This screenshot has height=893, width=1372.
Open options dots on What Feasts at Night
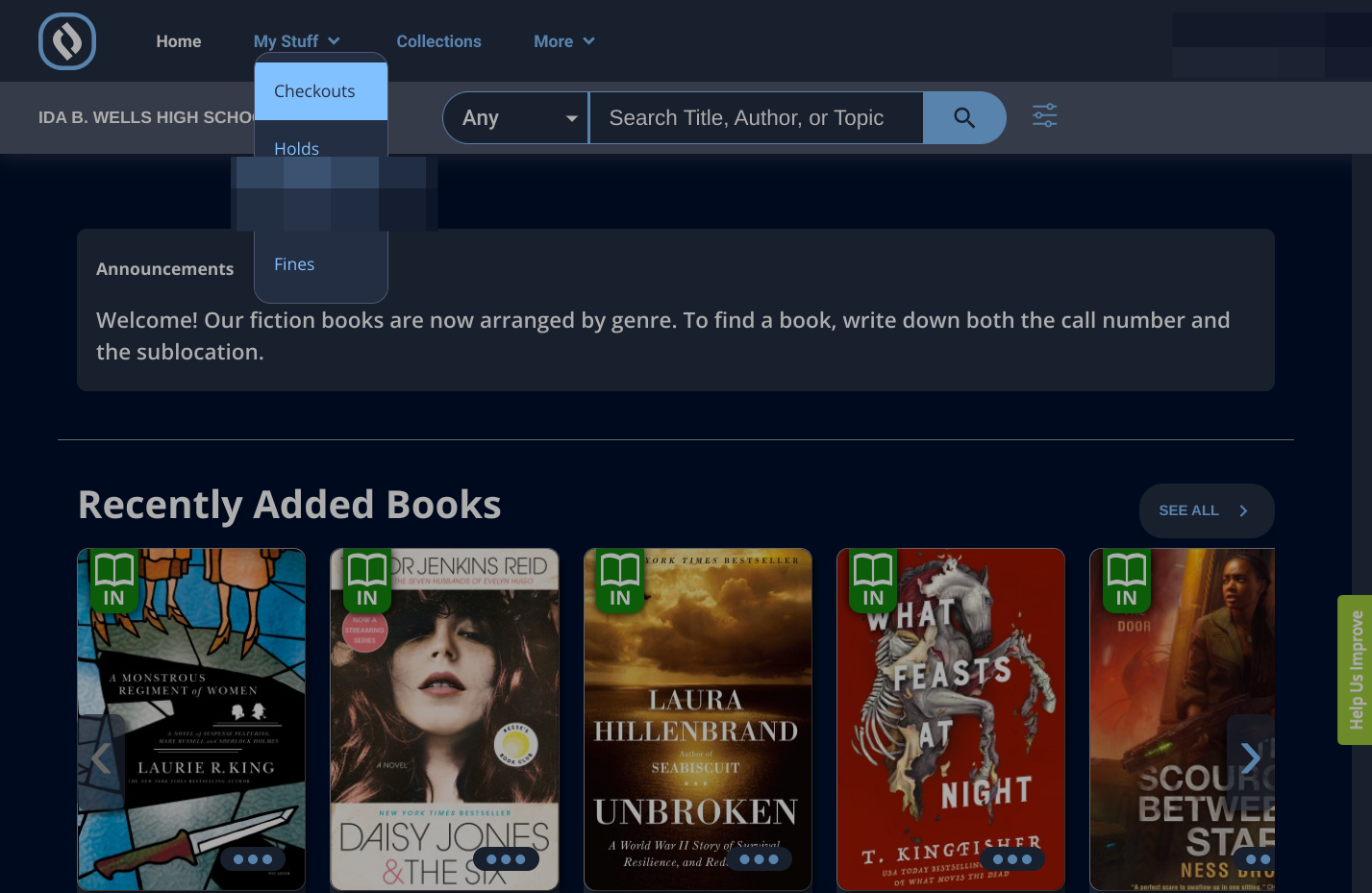click(x=1012, y=859)
